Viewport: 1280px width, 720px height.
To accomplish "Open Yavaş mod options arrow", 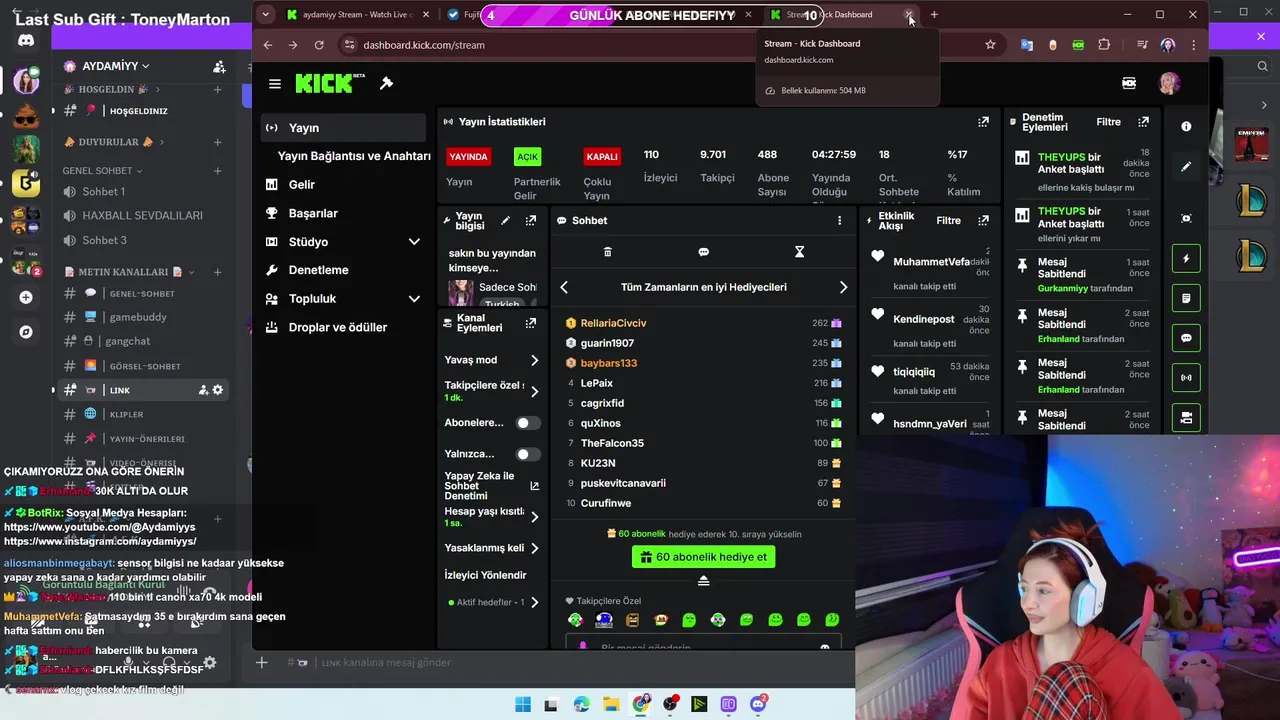I will [534, 360].
